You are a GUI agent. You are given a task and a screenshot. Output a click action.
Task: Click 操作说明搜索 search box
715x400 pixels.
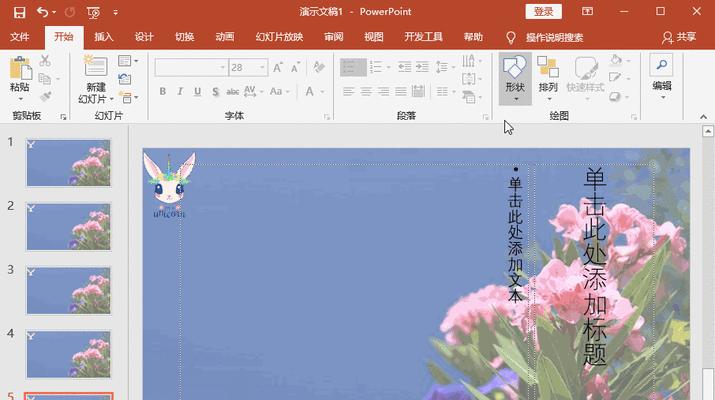click(x=554, y=37)
